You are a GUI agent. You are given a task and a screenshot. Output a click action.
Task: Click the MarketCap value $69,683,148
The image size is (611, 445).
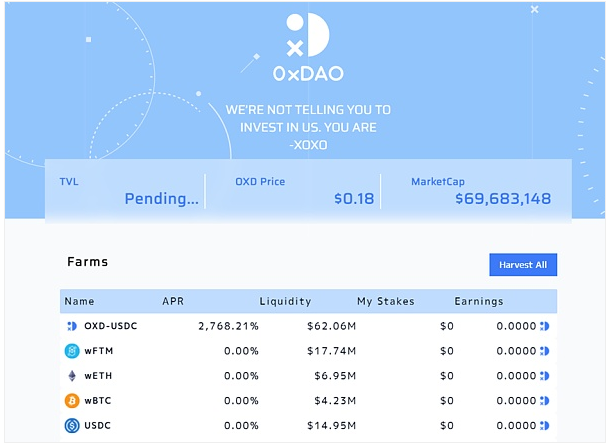[x=503, y=199]
